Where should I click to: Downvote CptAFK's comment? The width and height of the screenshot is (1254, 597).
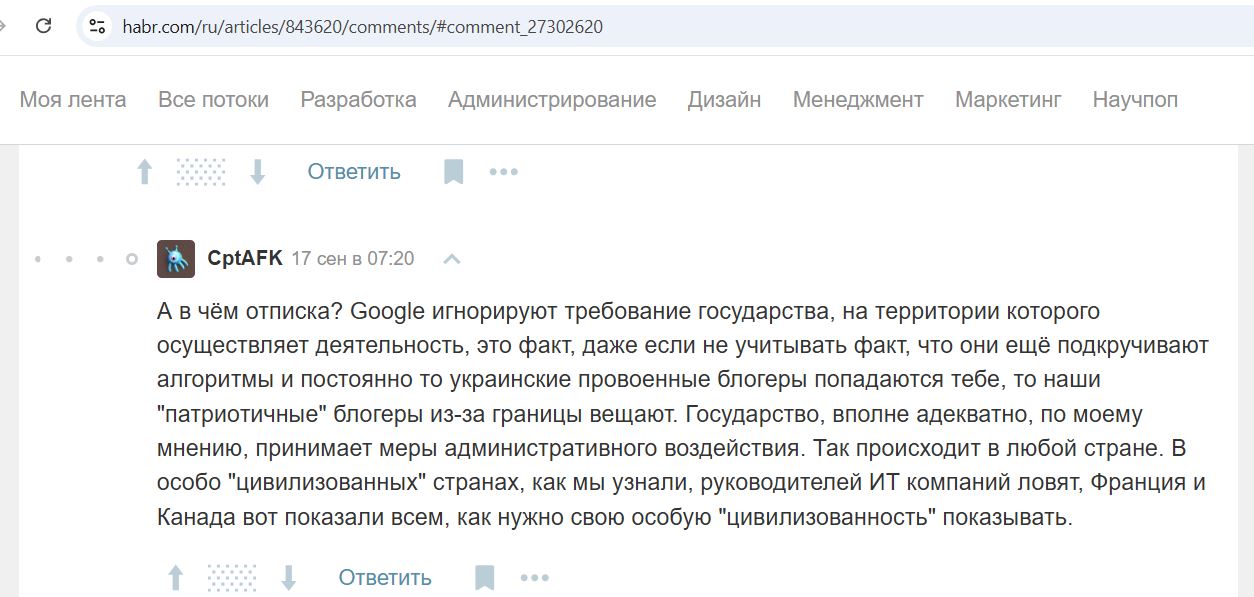[289, 577]
